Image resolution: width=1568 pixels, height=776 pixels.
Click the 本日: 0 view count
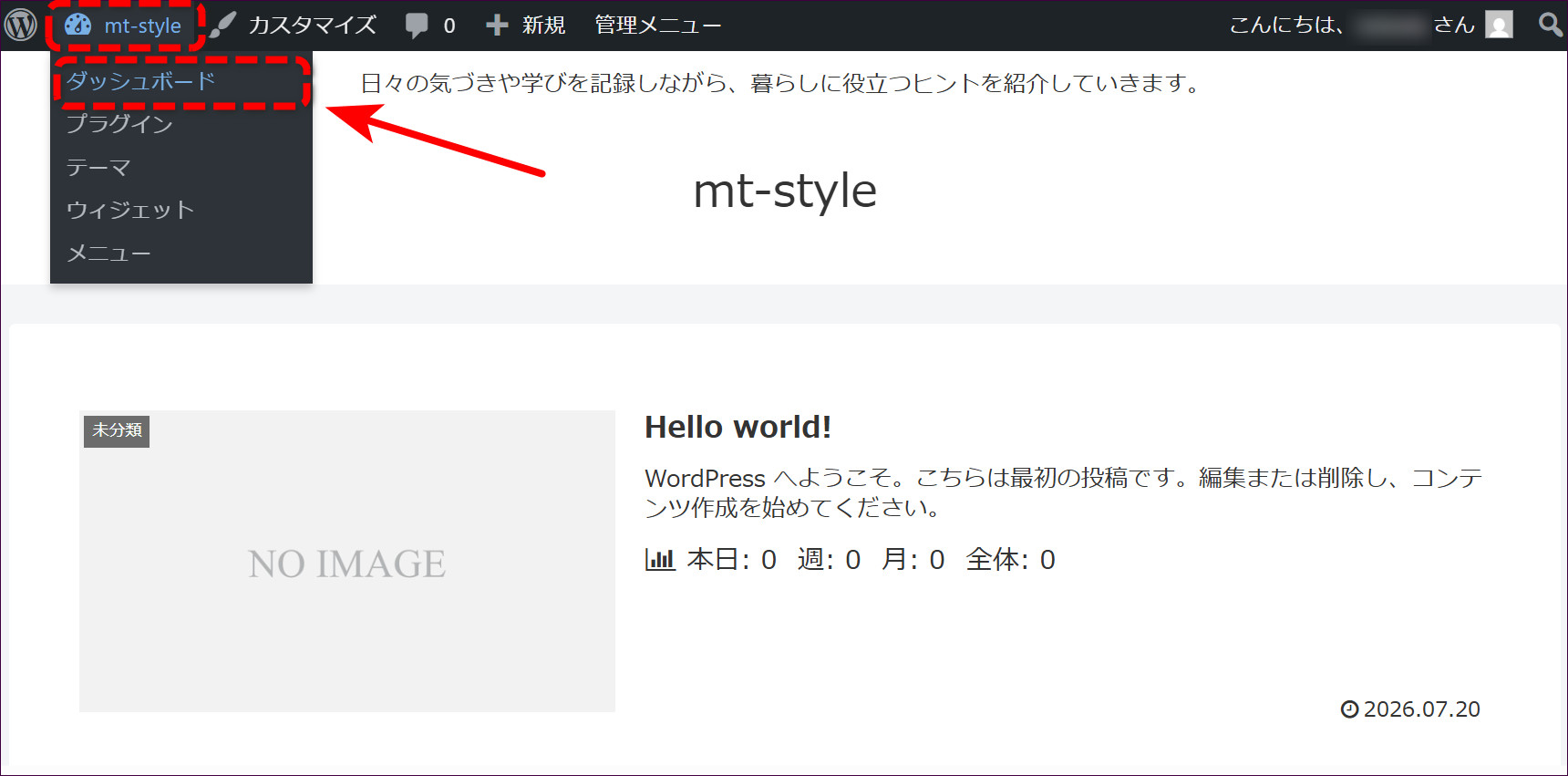click(x=731, y=559)
